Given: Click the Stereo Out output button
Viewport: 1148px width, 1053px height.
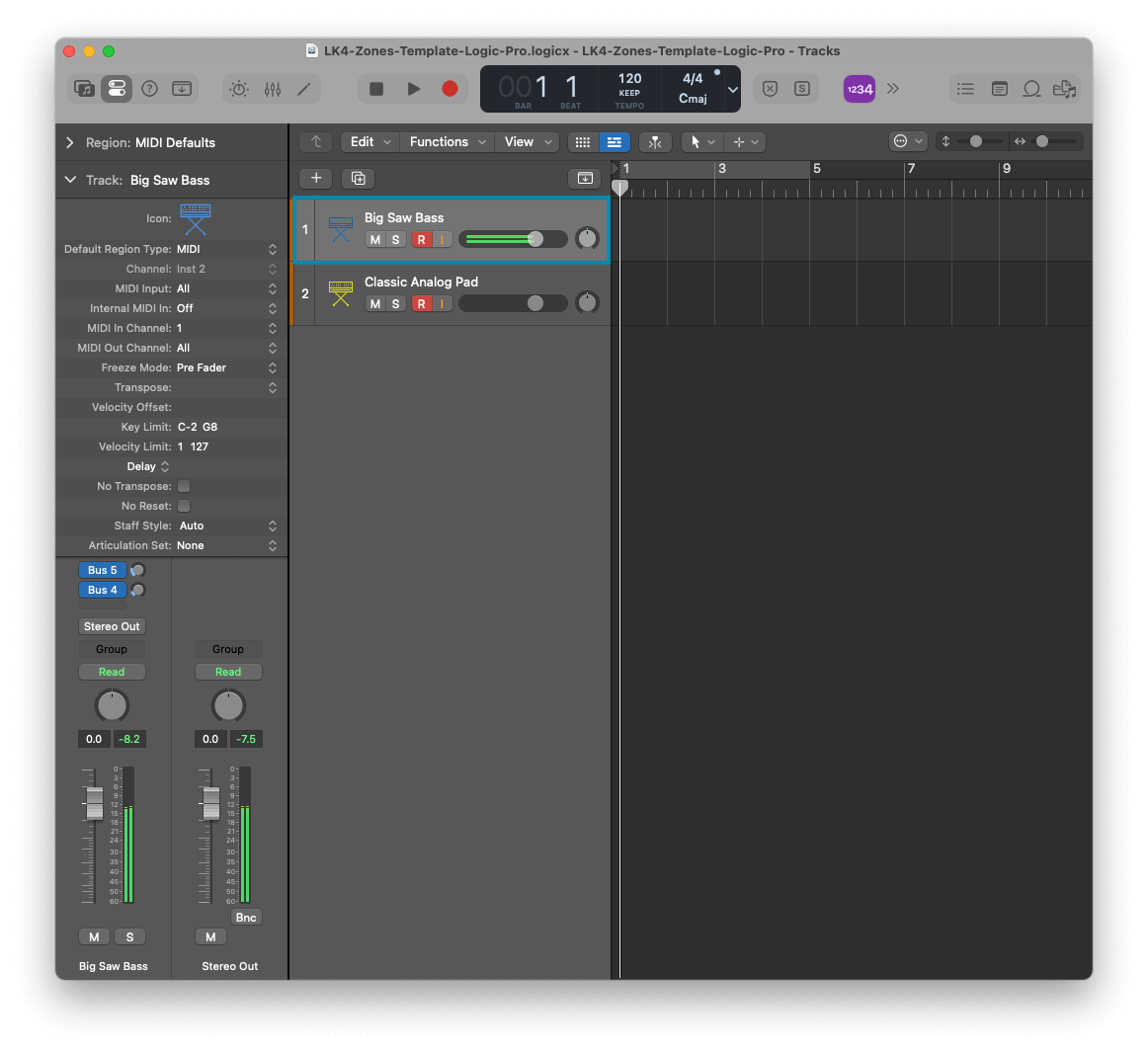Looking at the screenshot, I should (x=112, y=626).
